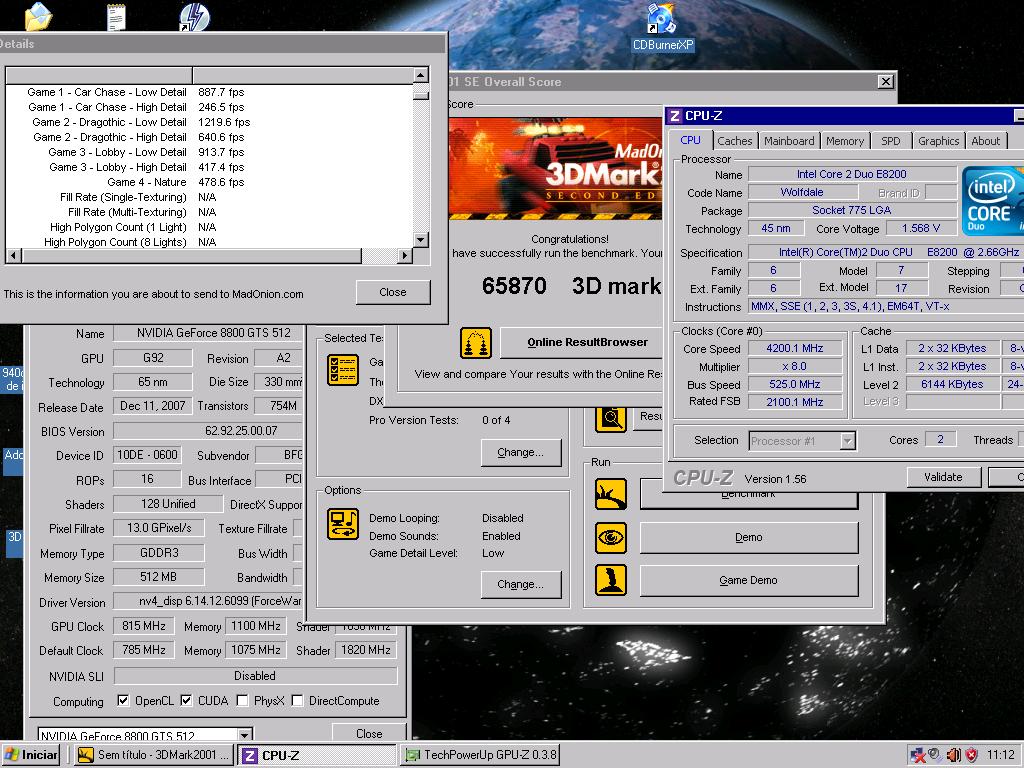Screen dimensions: 1024x768
Task: Switch to 3DMark2001 taskbar window
Action: coord(153,755)
